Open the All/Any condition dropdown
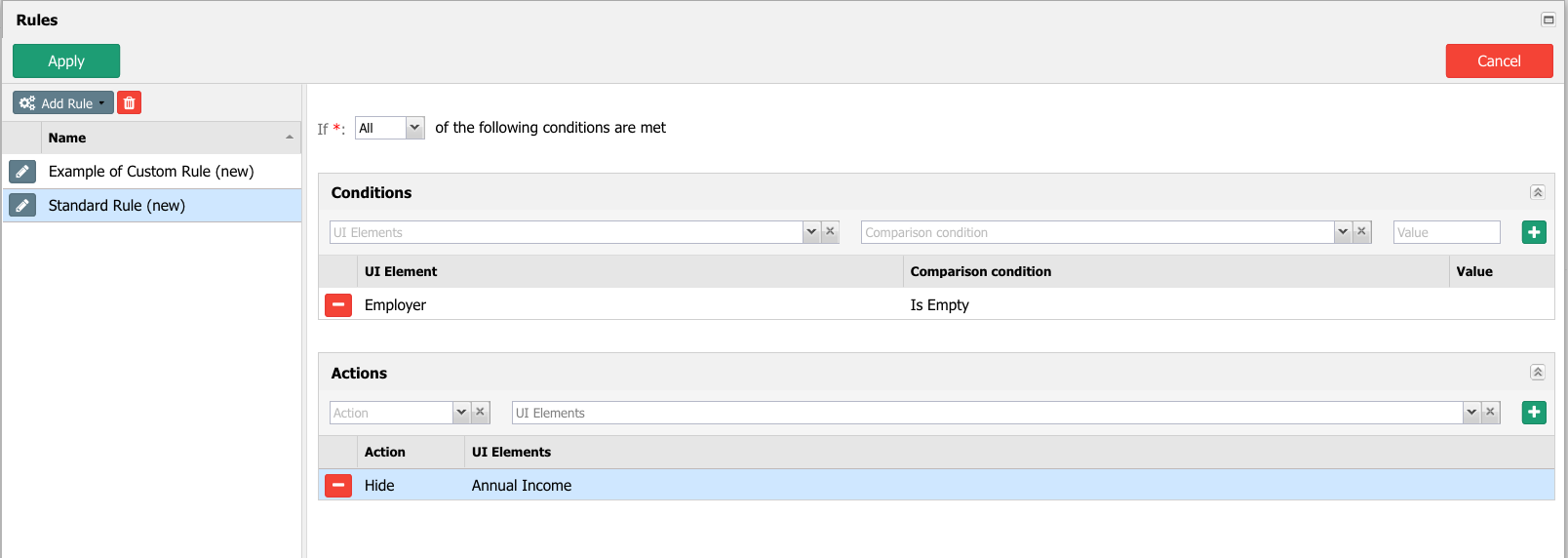This screenshot has height=558, width=1568. 414,128
